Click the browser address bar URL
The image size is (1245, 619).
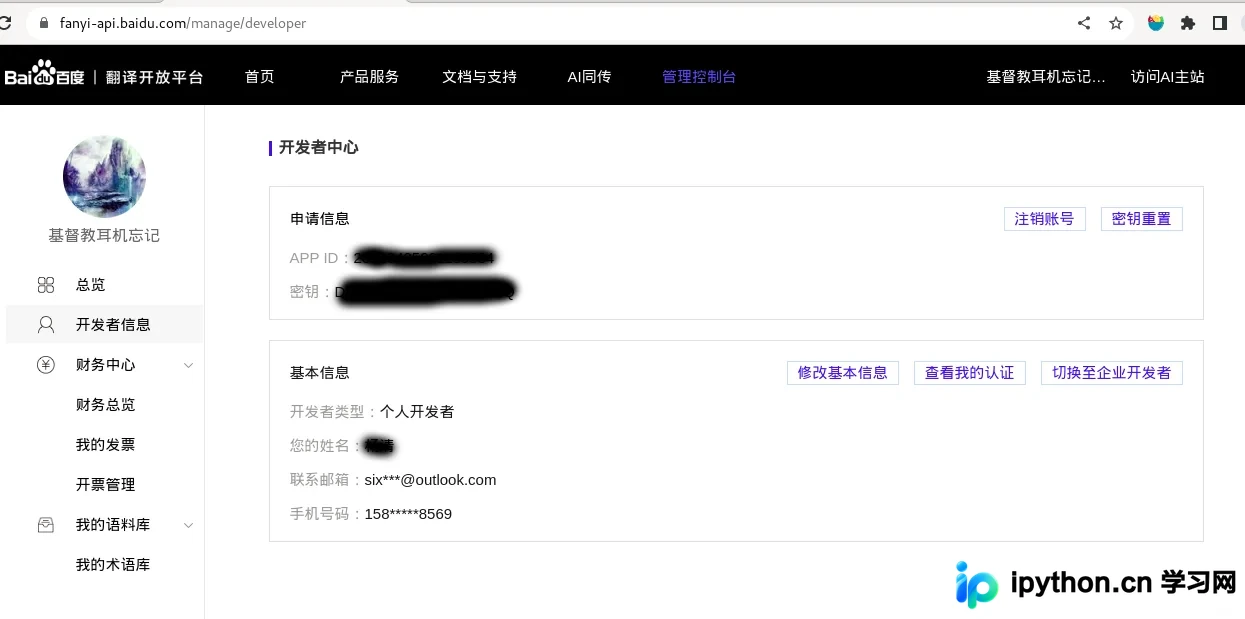pyautogui.click(x=183, y=23)
